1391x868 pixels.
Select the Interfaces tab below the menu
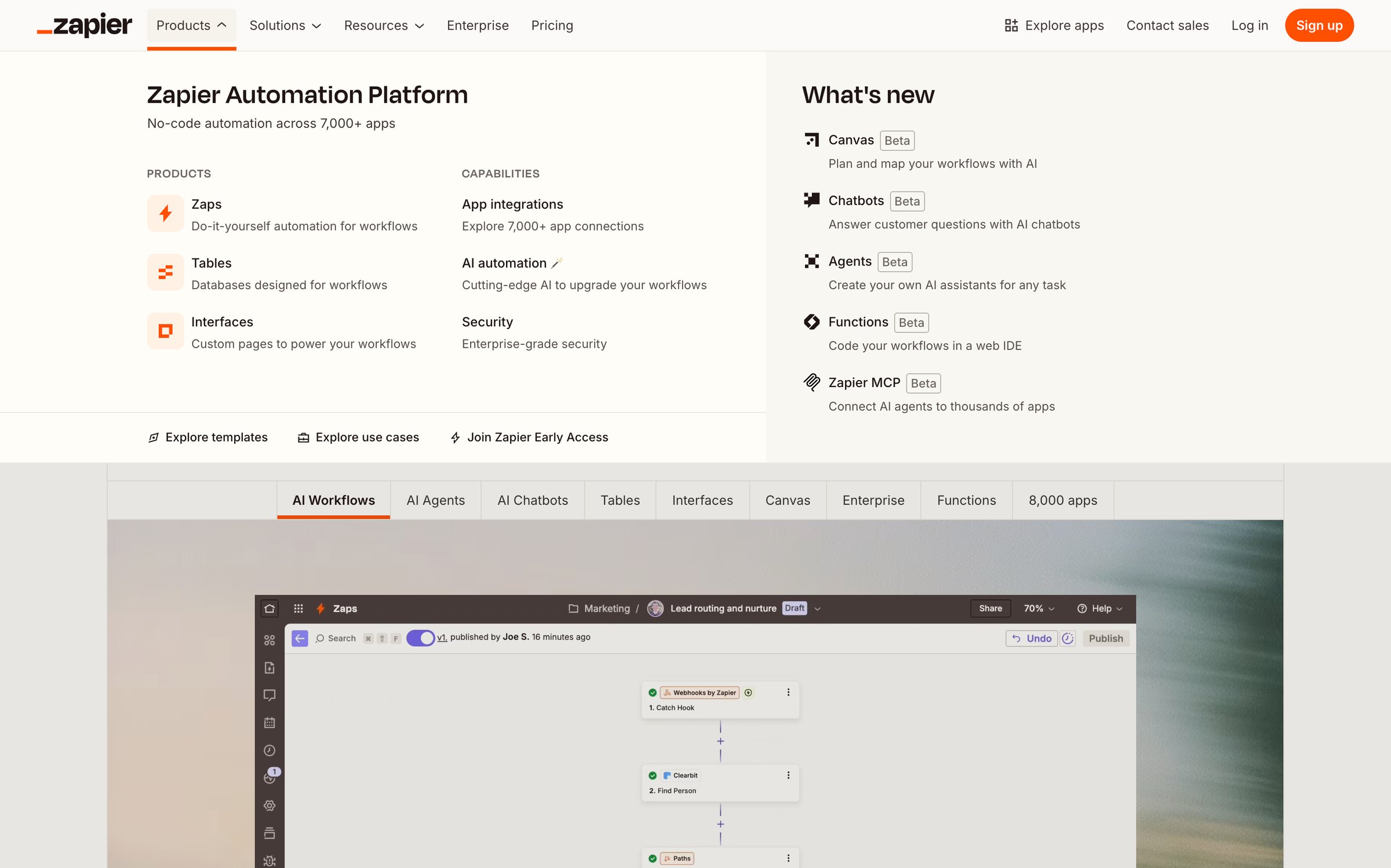[702, 500]
